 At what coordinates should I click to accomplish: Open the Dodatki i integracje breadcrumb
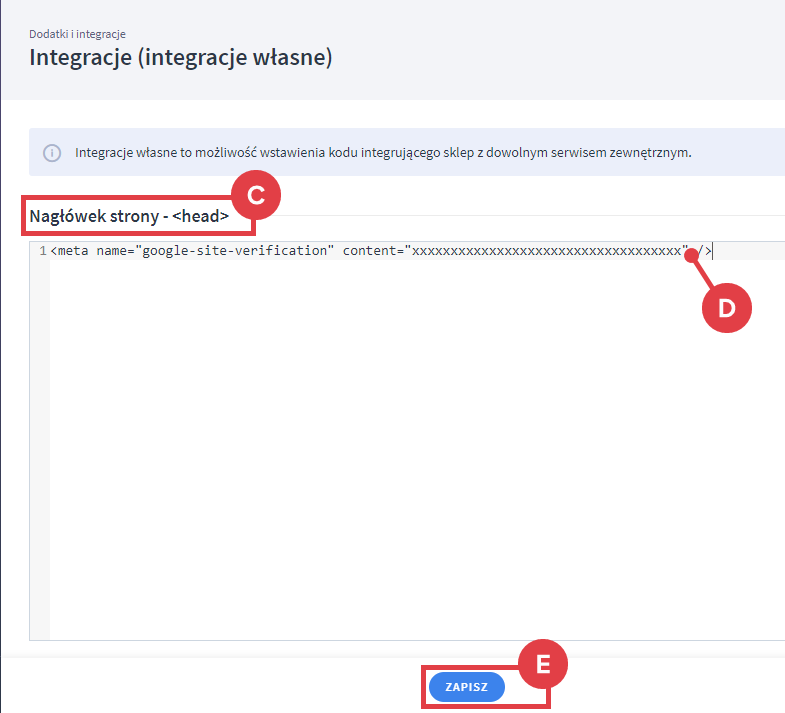pyautogui.click(x=77, y=34)
